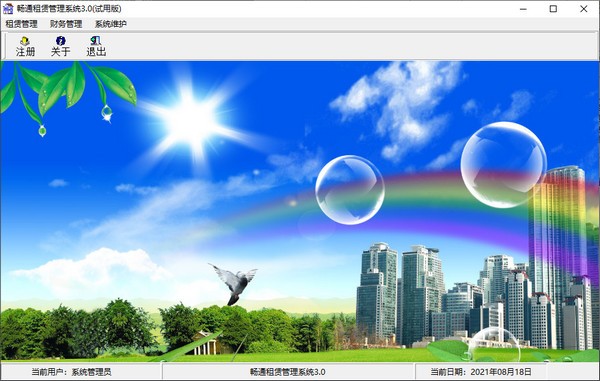Image resolution: width=600 pixels, height=381 pixels.
Task: Open the 租赁管理 menu
Action: click(21, 24)
